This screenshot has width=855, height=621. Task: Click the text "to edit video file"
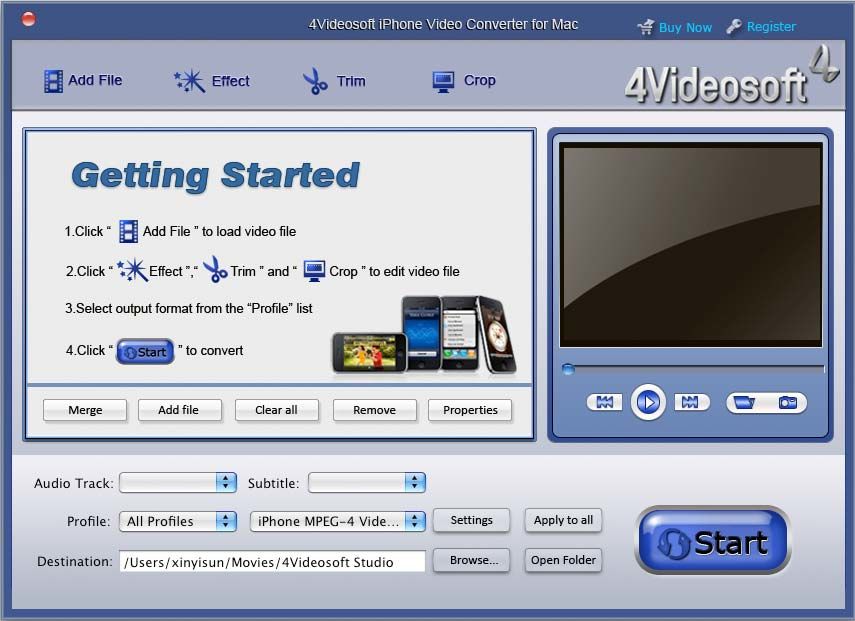tap(414, 271)
